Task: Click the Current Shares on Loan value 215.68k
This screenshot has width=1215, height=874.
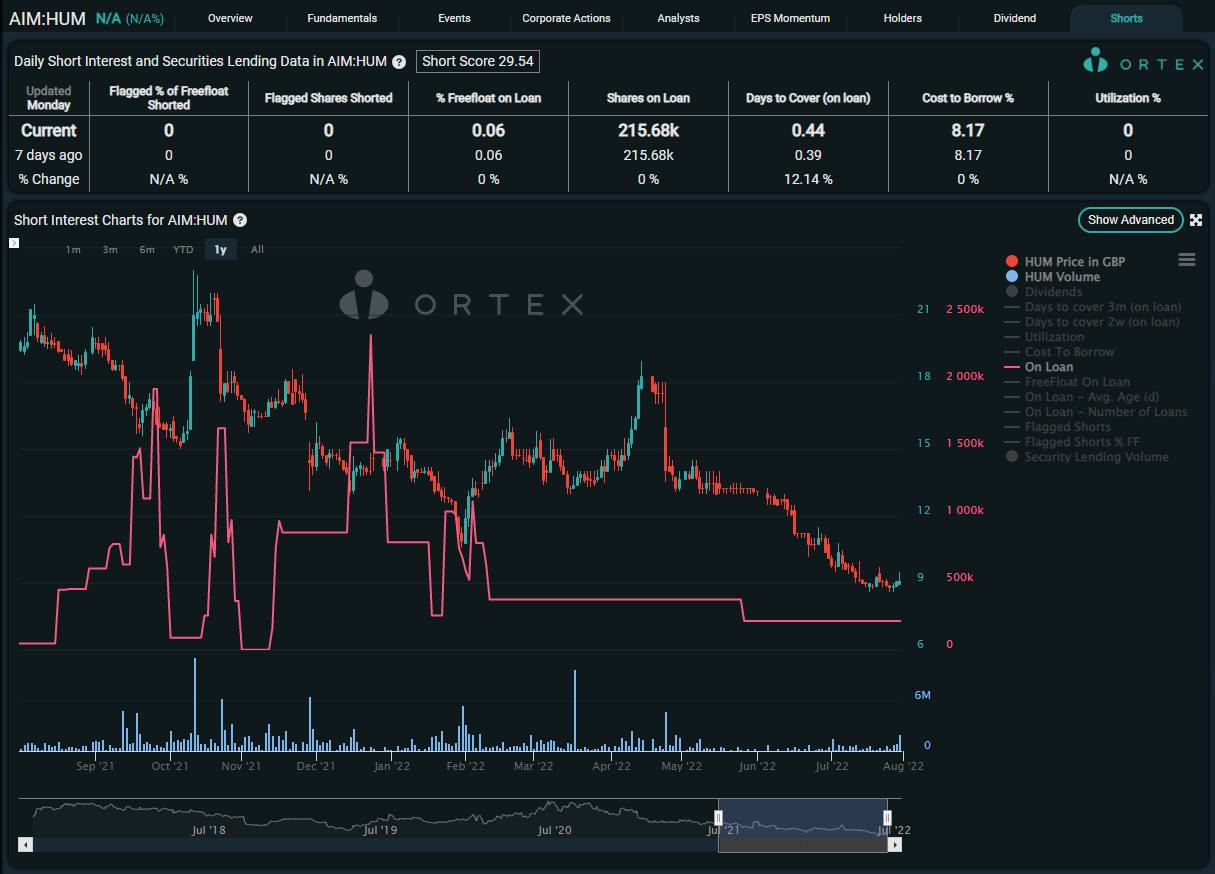Action: [x=648, y=130]
